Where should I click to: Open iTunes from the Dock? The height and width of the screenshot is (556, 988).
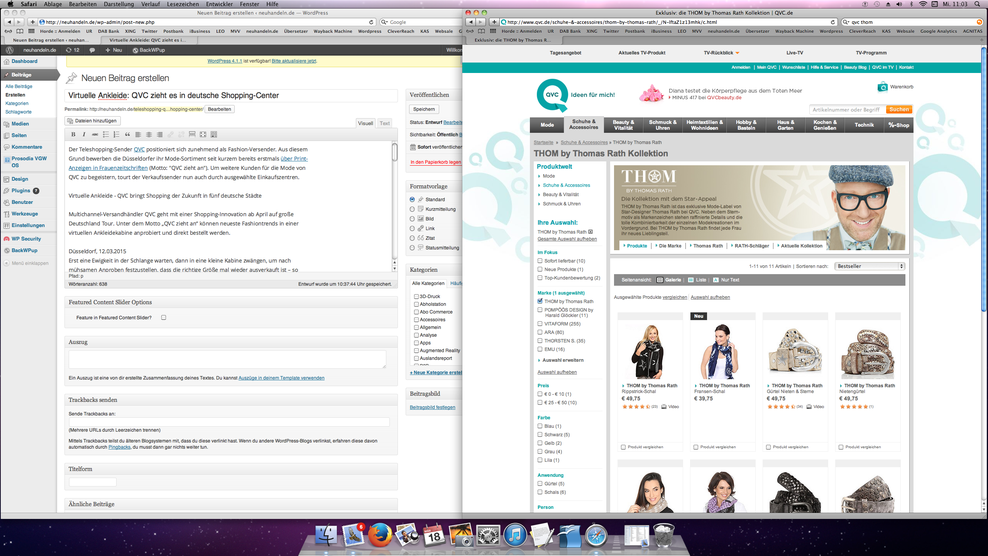tap(515, 535)
